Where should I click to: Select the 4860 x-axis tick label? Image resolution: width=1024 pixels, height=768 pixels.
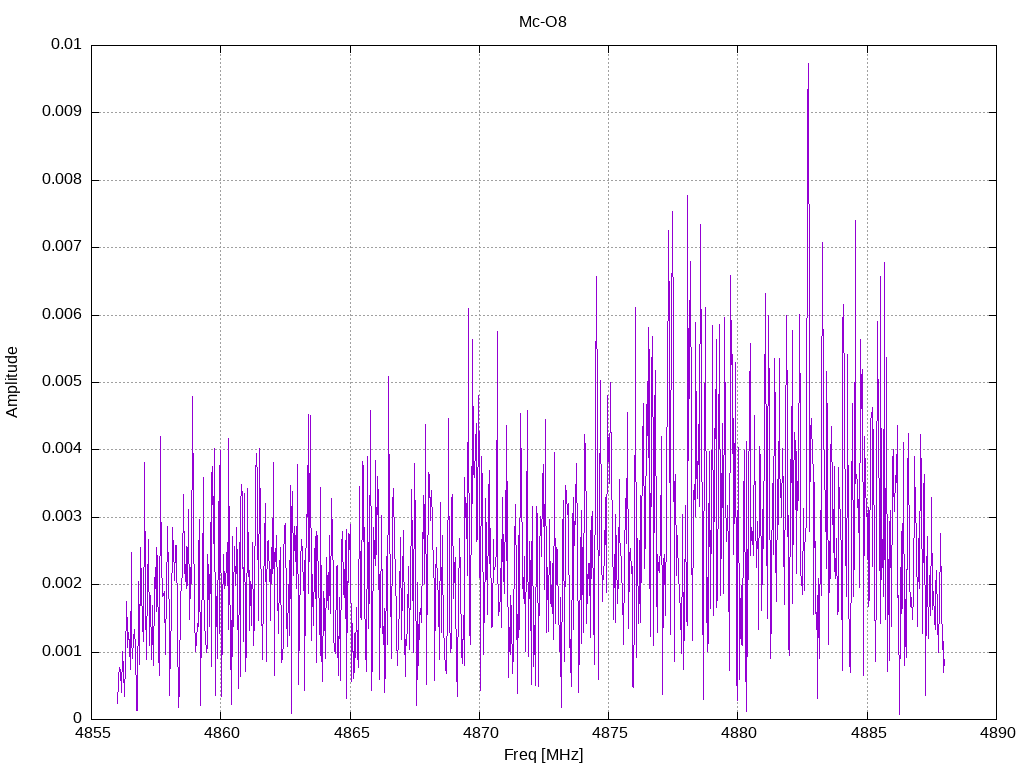tap(221, 733)
